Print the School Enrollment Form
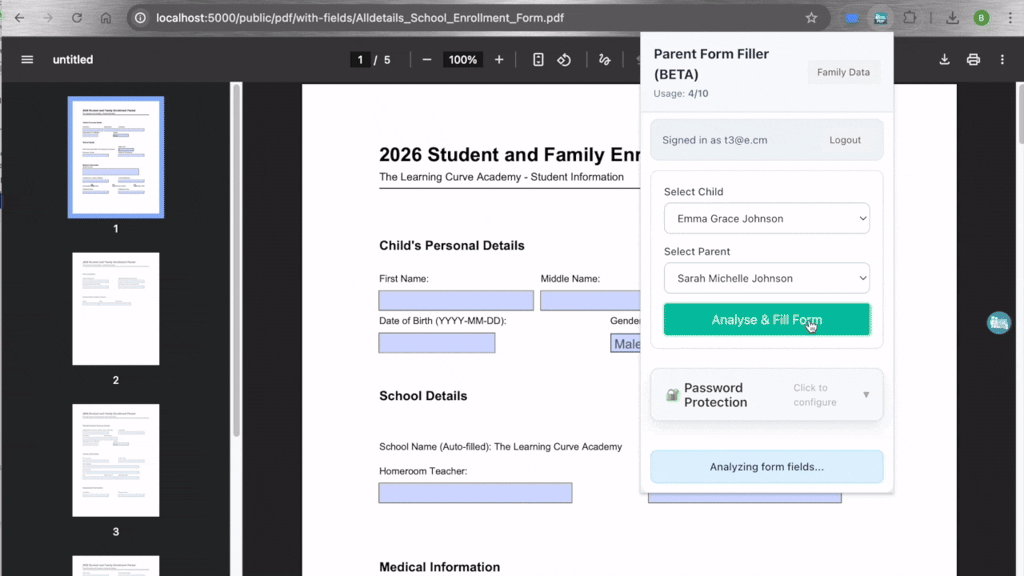 coord(973,59)
